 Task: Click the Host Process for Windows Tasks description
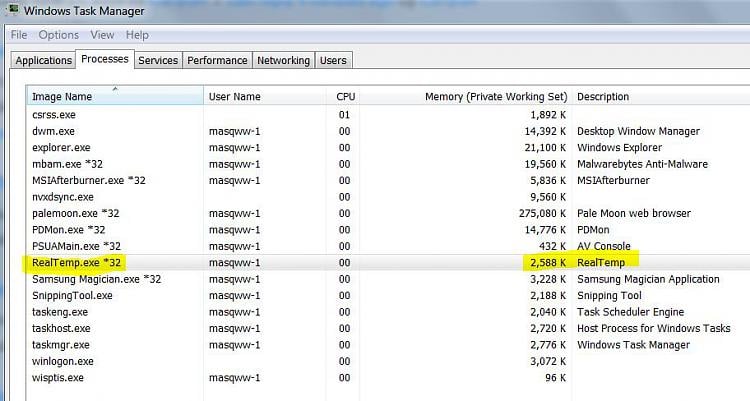click(x=653, y=328)
